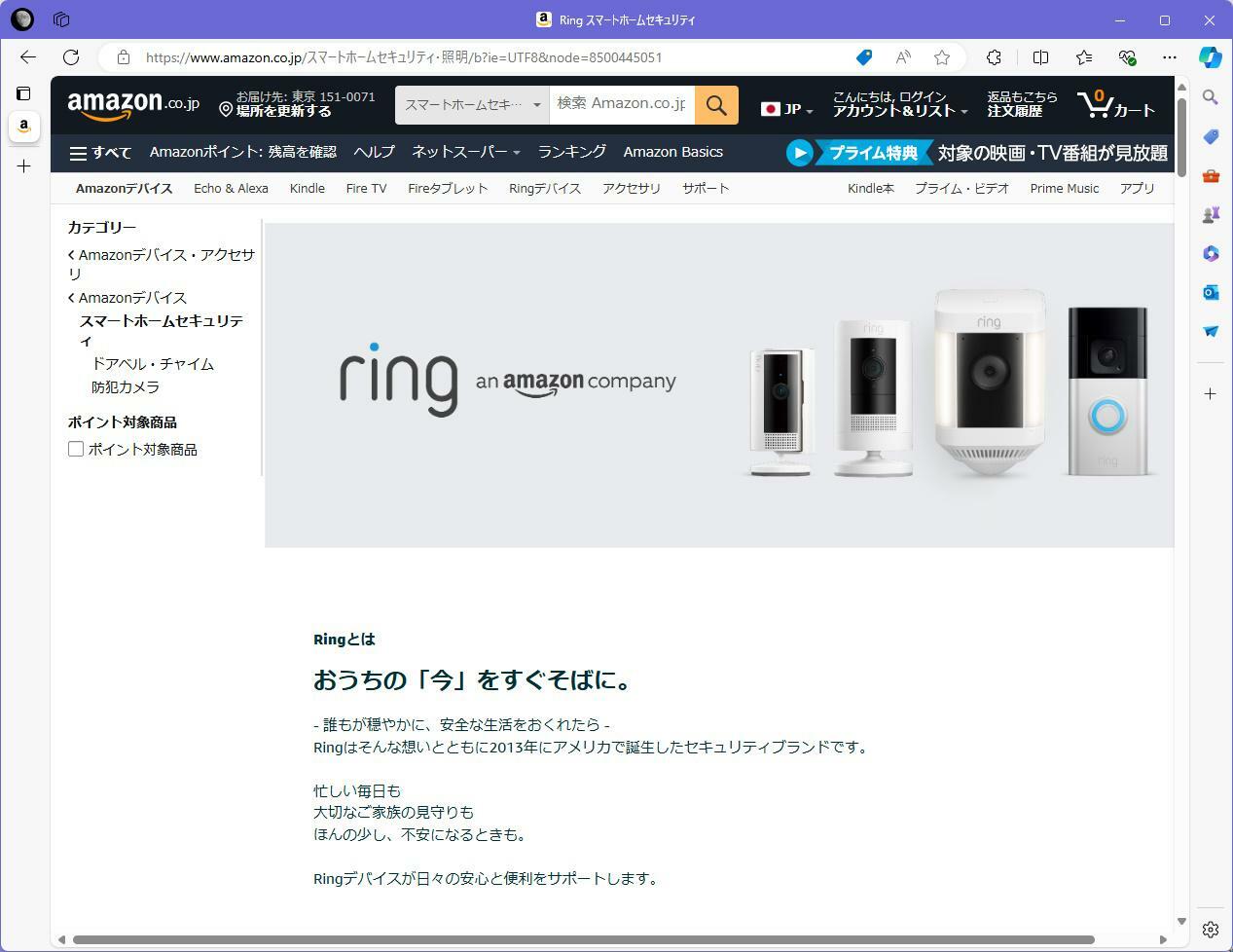Open 防犯カメラ category

[126, 386]
